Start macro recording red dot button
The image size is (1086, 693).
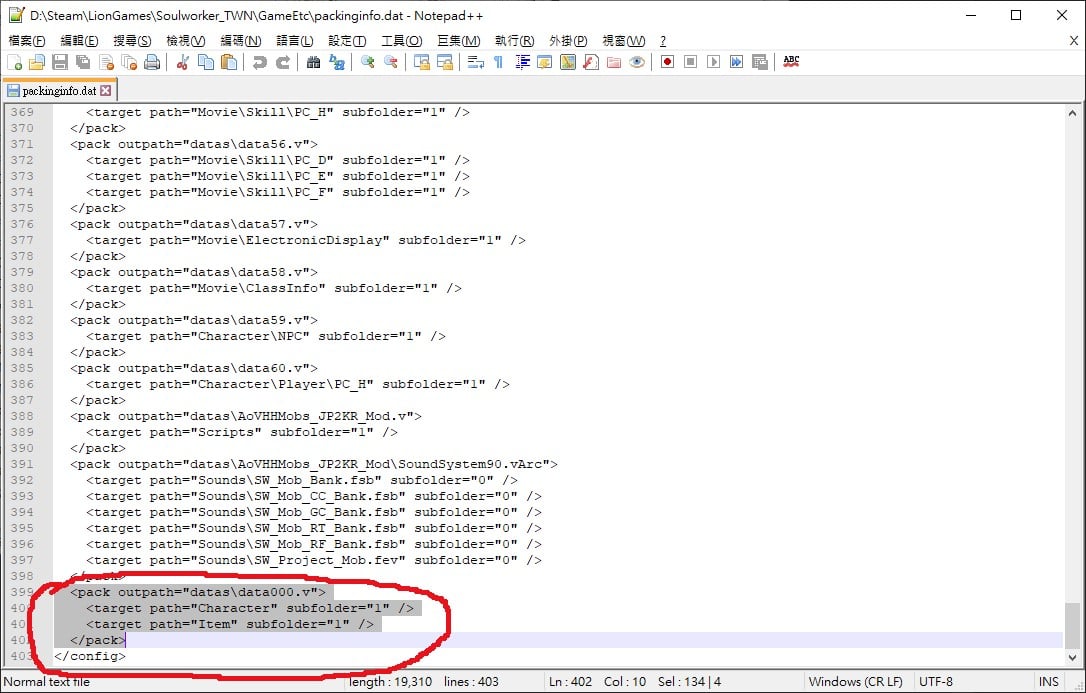(668, 62)
